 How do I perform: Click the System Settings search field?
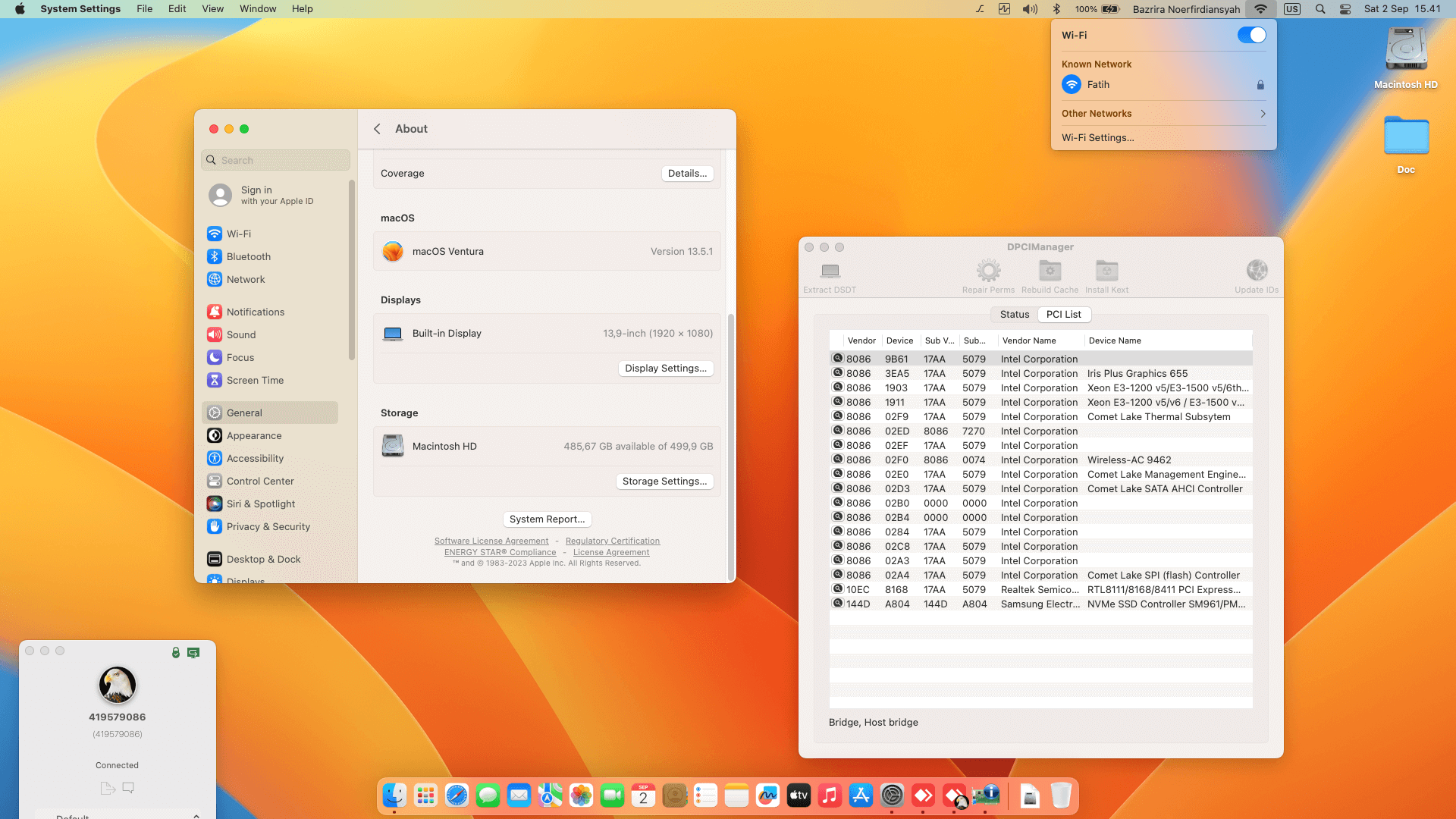click(276, 161)
